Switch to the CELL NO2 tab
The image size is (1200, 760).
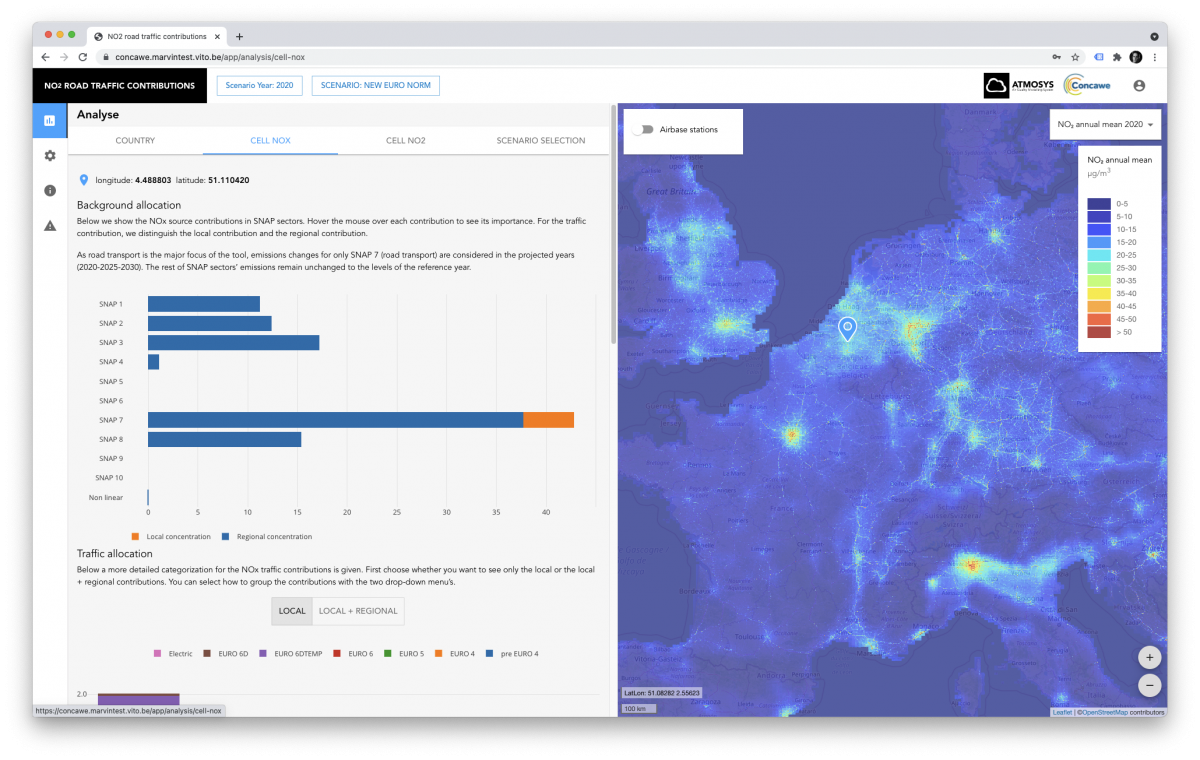(405, 141)
